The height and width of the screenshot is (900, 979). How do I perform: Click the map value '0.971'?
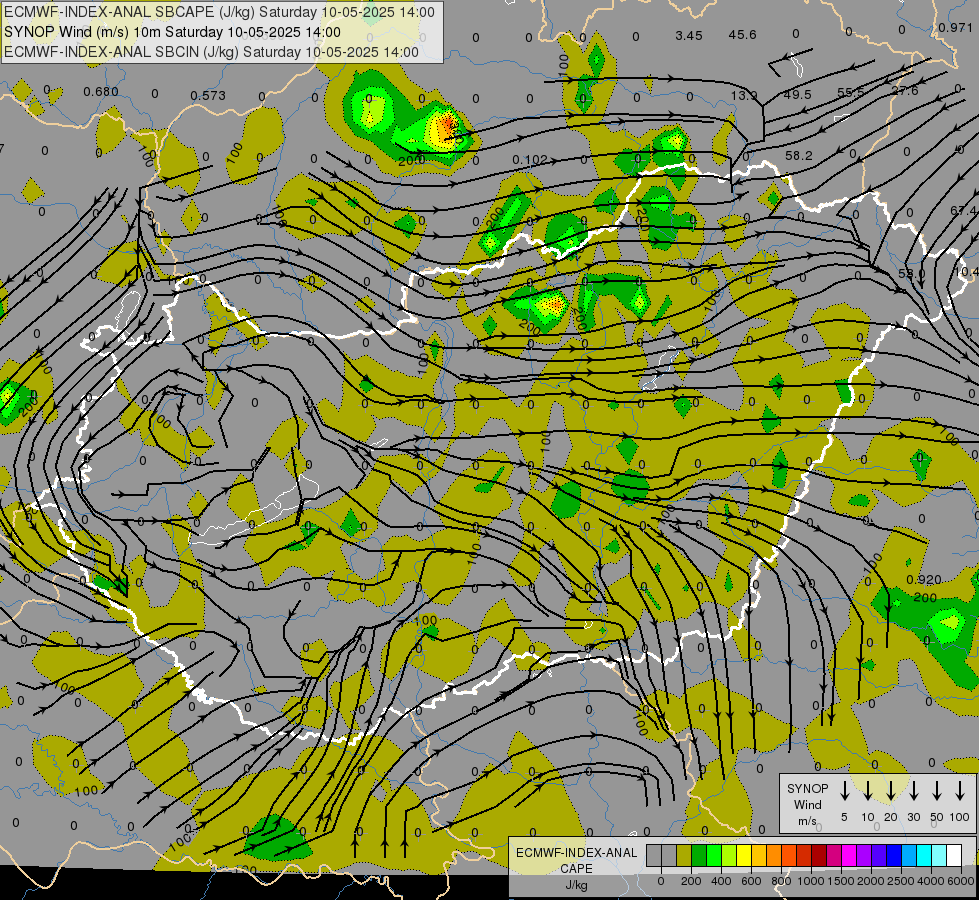pyautogui.click(x=955, y=27)
